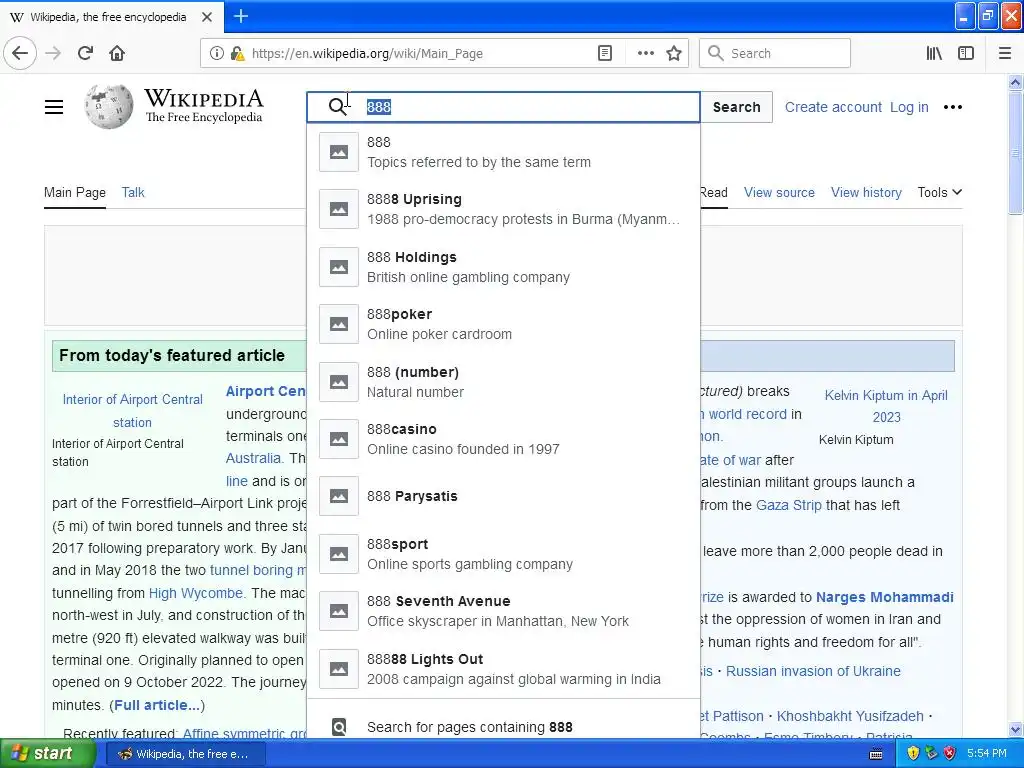This screenshot has height=768, width=1024.
Task: Click thumbnail icon beside 888casino suggestion
Action: [338, 439]
